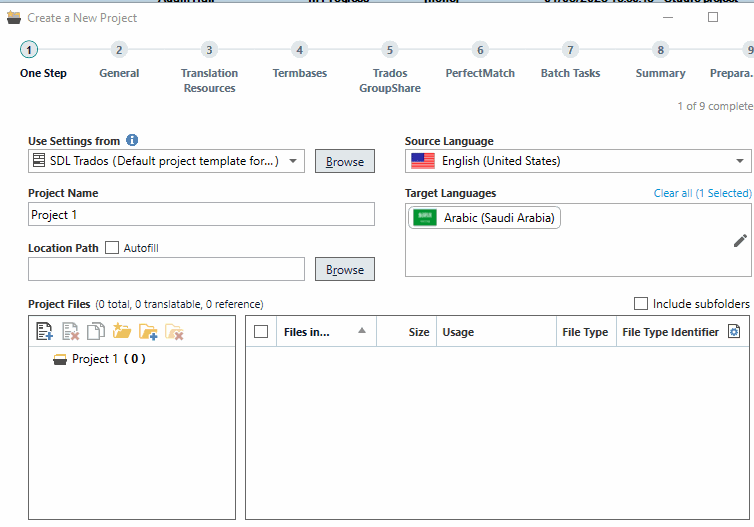Screen dimensions: 754x527
Task: Expand the Use Settings from dropdown arrow
Action: [x=293, y=161]
